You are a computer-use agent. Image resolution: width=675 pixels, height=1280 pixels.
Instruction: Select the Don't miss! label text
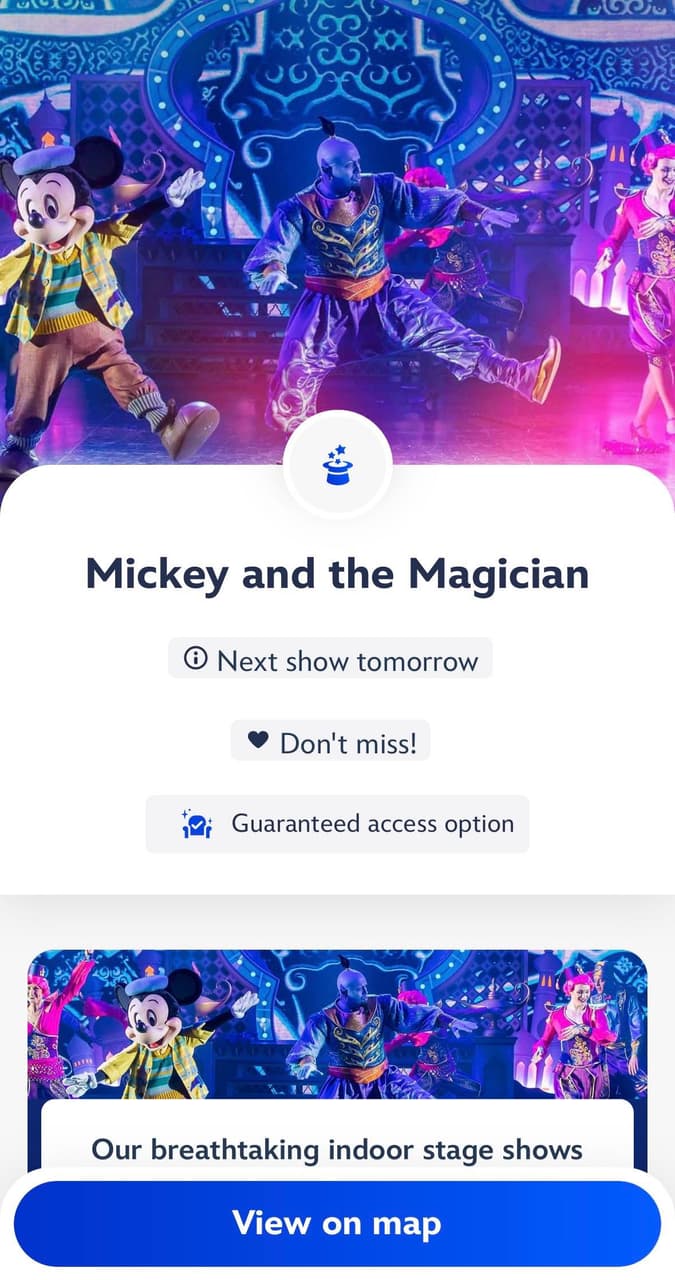click(x=348, y=743)
